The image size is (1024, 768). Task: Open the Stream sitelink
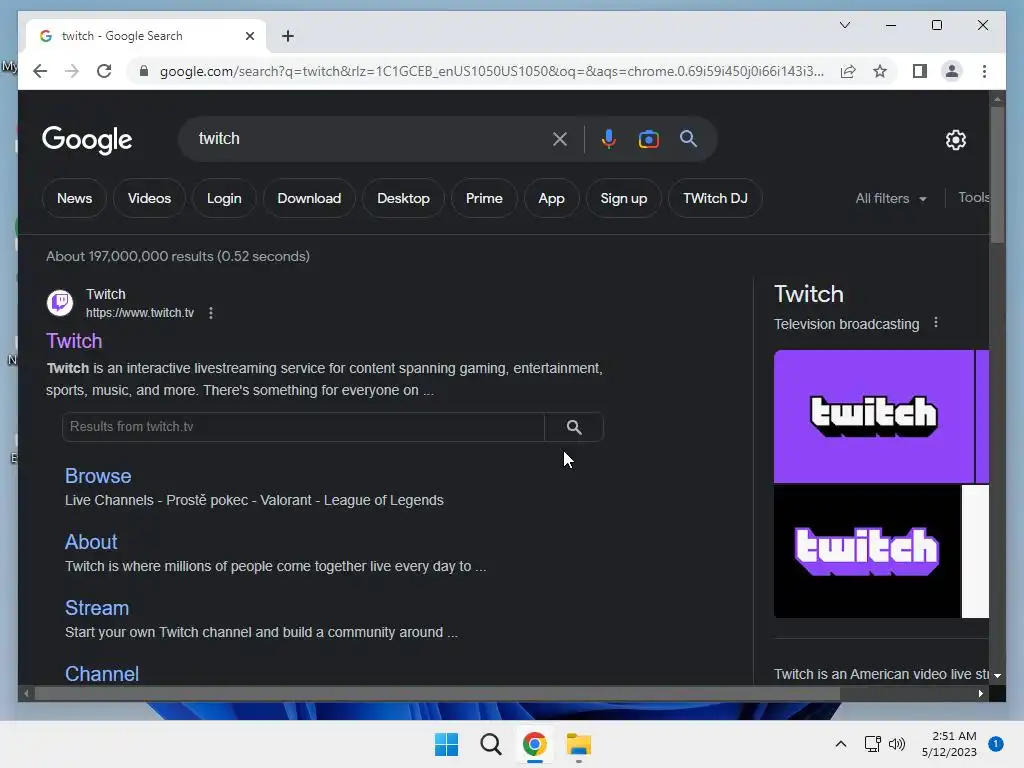tap(97, 608)
